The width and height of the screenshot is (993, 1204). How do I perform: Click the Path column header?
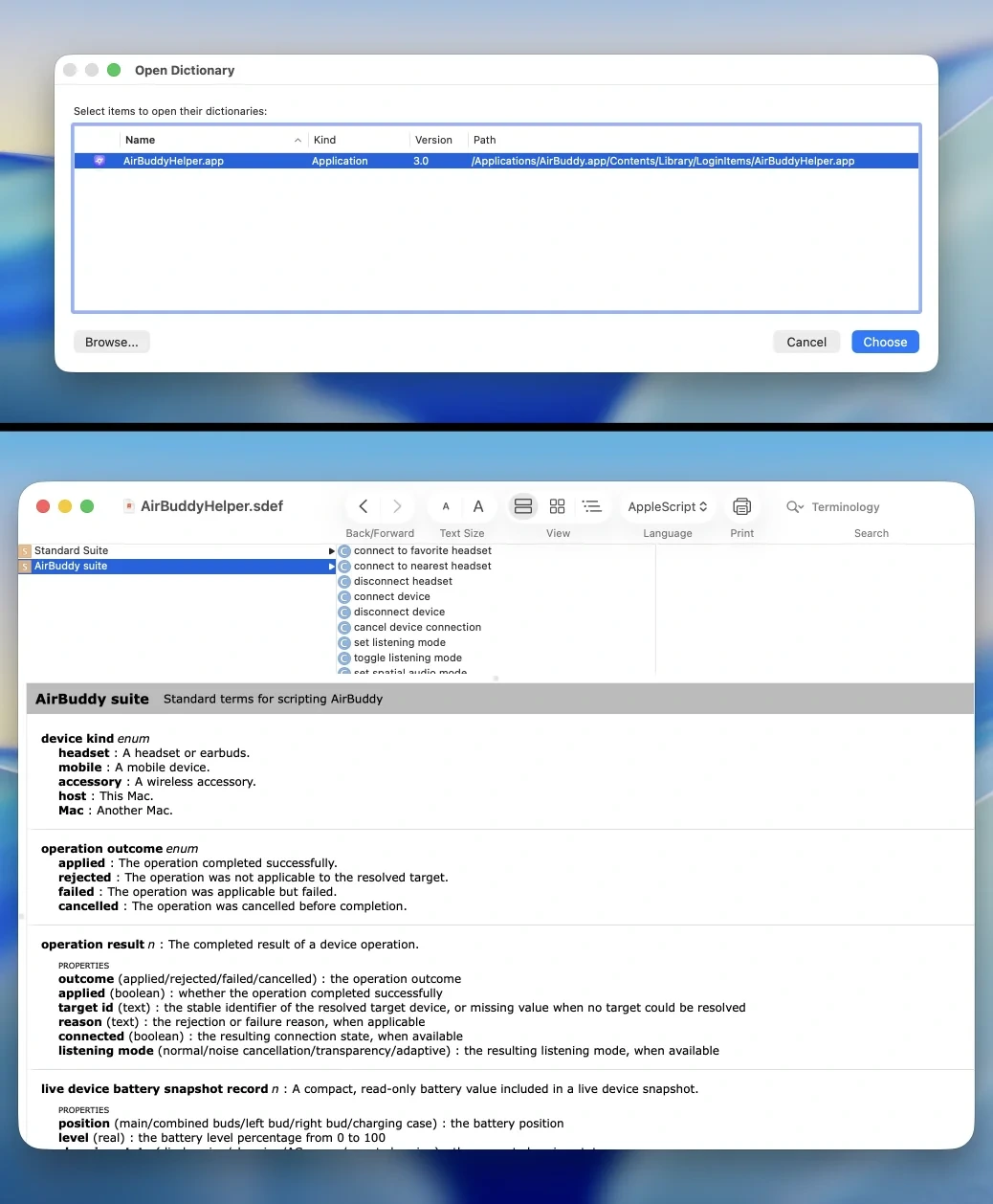tap(694, 140)
